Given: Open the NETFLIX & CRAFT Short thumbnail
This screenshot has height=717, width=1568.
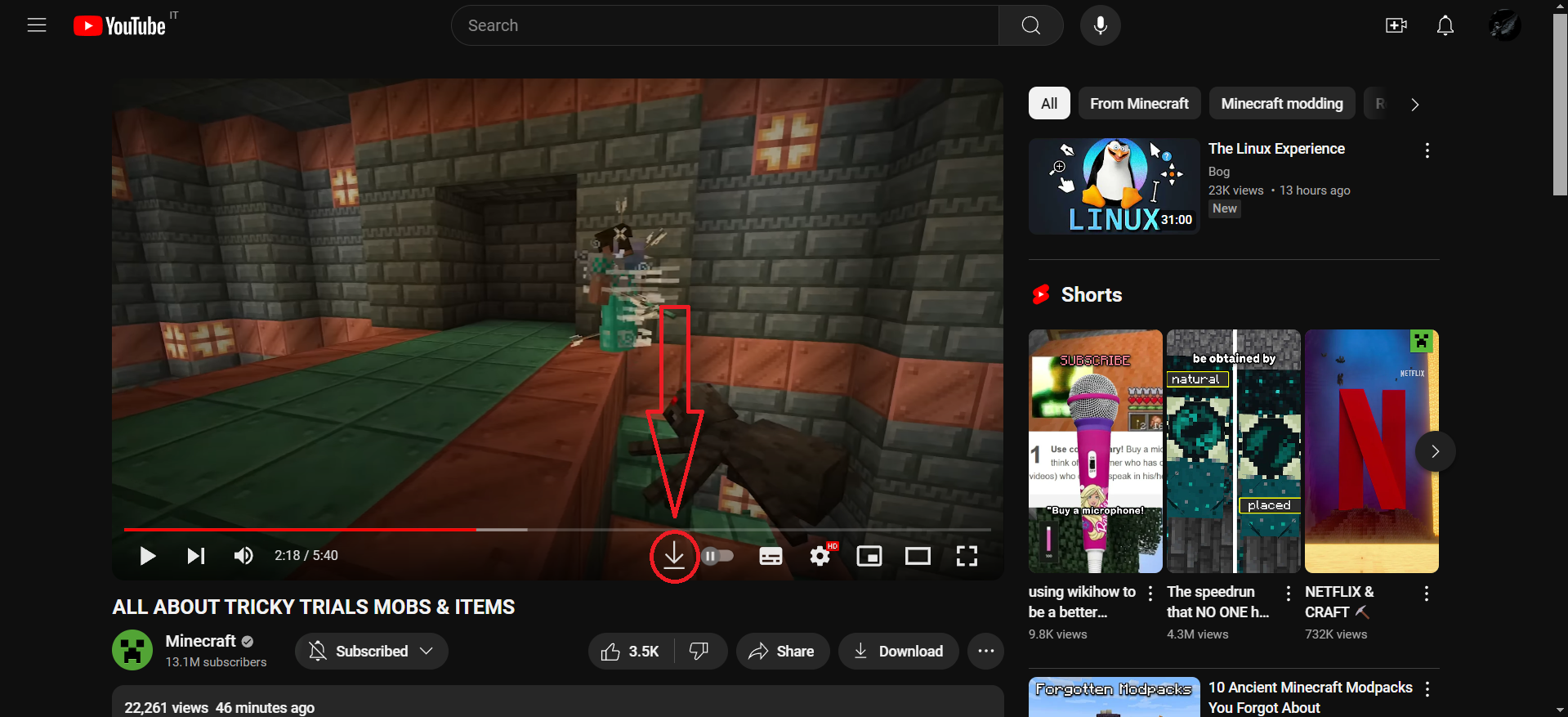Looking at the screenshot, I should pos(1371,451).
